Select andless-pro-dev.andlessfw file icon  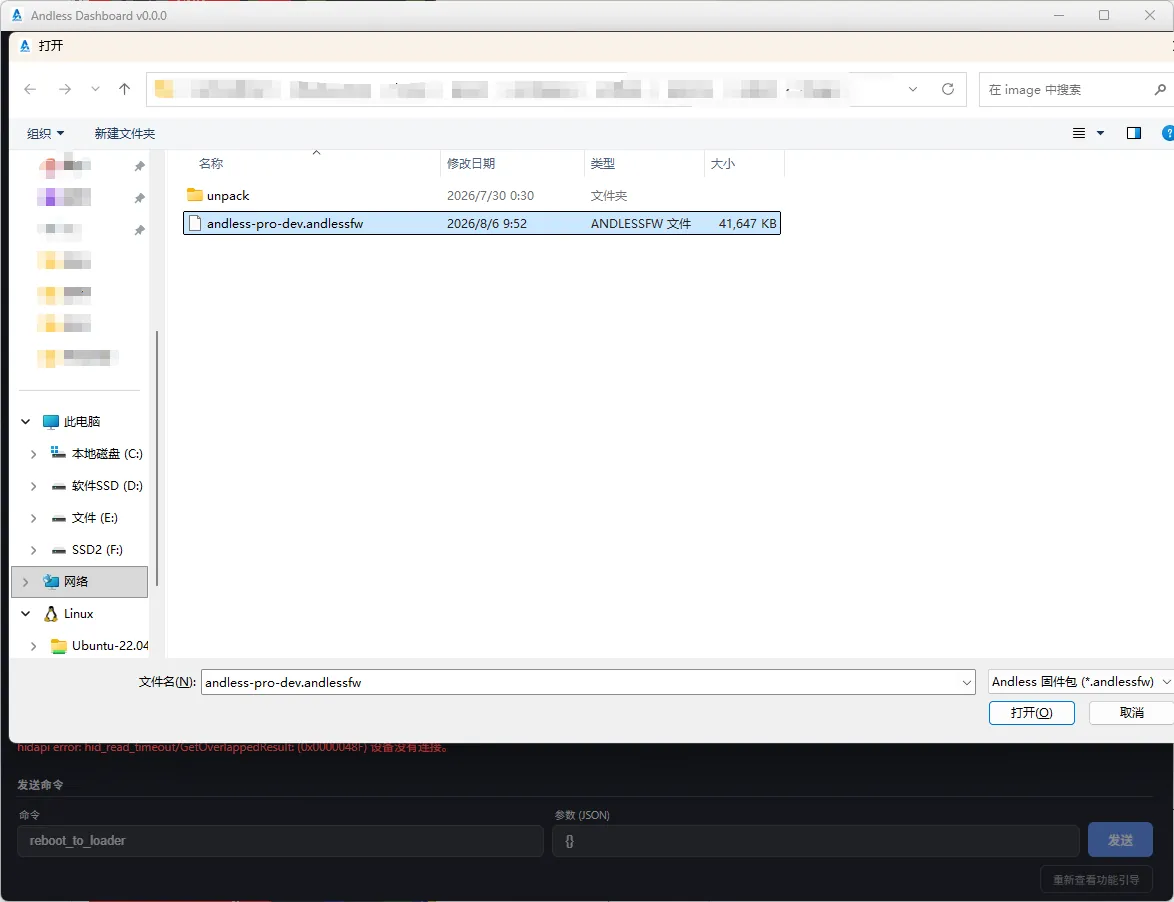[x=195, y=223]
